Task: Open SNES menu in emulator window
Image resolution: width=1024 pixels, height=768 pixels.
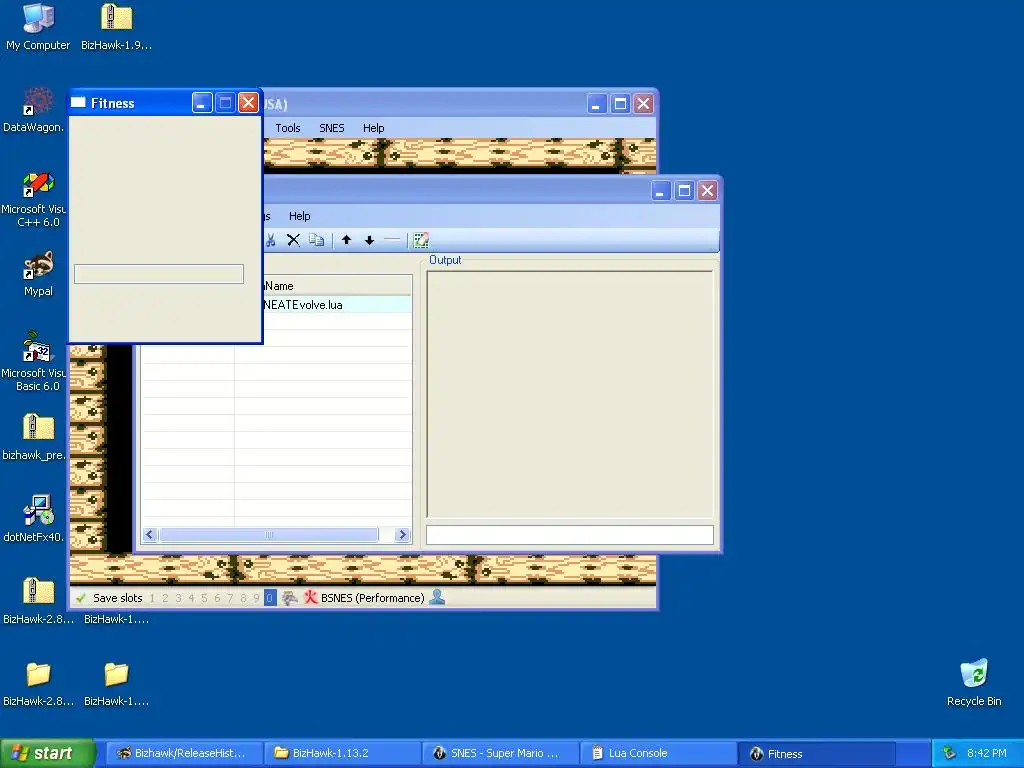Action: pyautogui.click(x=332, y=128)
